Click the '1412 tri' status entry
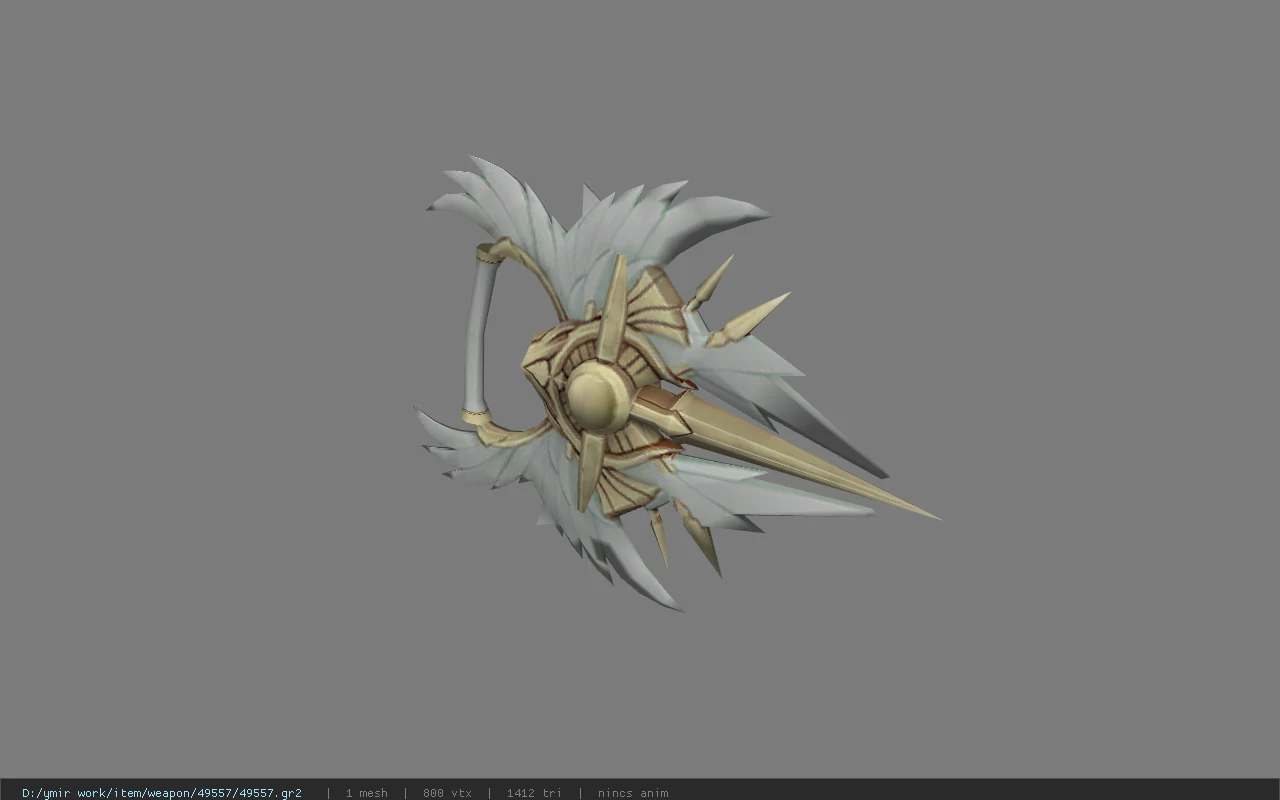The width and height of the screenshot is (1280, 800). (534, 793)
